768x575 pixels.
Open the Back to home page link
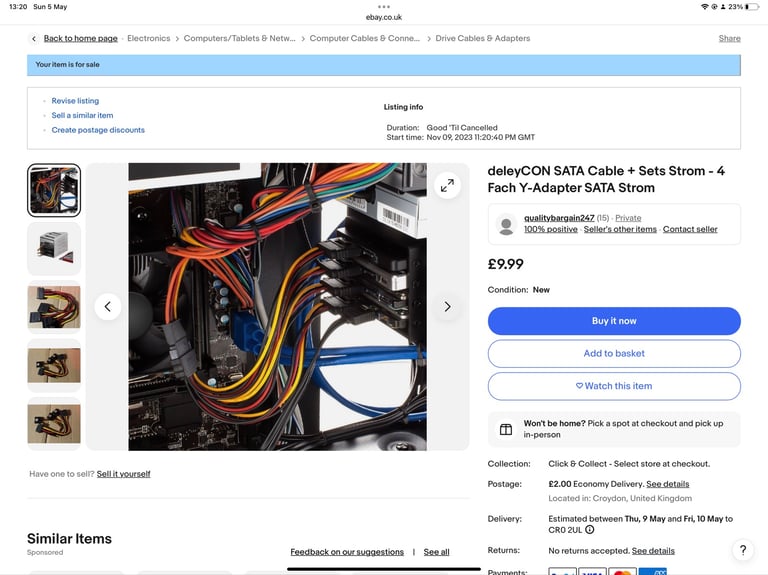tap(80, 38)
